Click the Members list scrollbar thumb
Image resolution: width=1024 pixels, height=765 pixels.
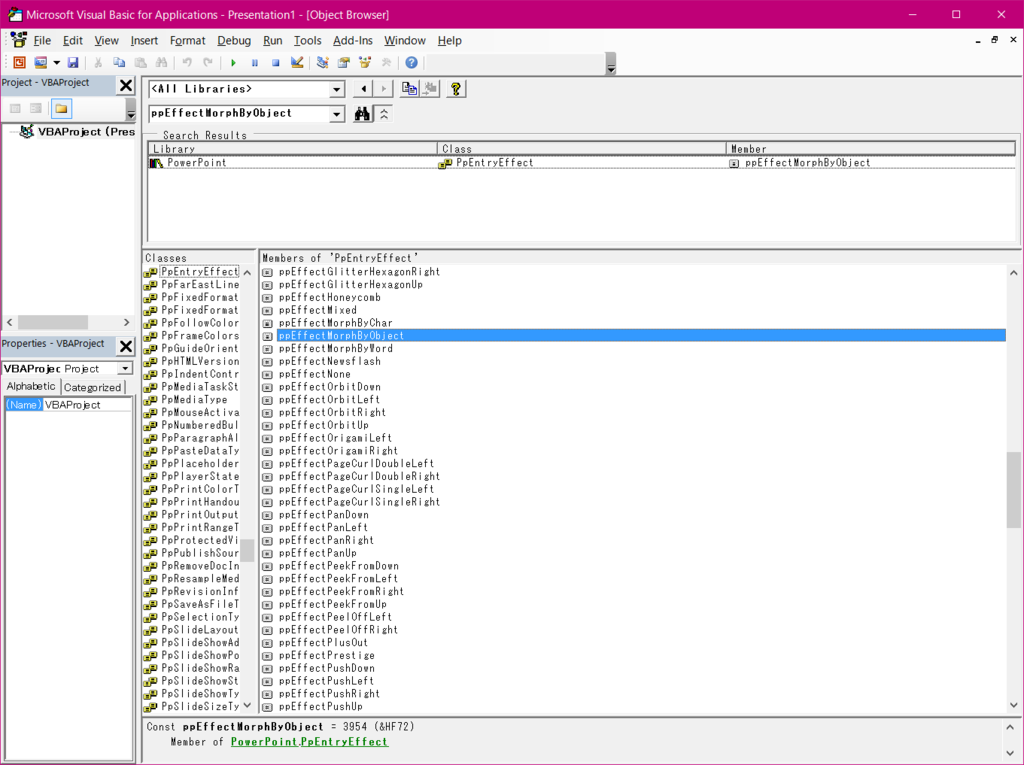(x=1013, y=489)
